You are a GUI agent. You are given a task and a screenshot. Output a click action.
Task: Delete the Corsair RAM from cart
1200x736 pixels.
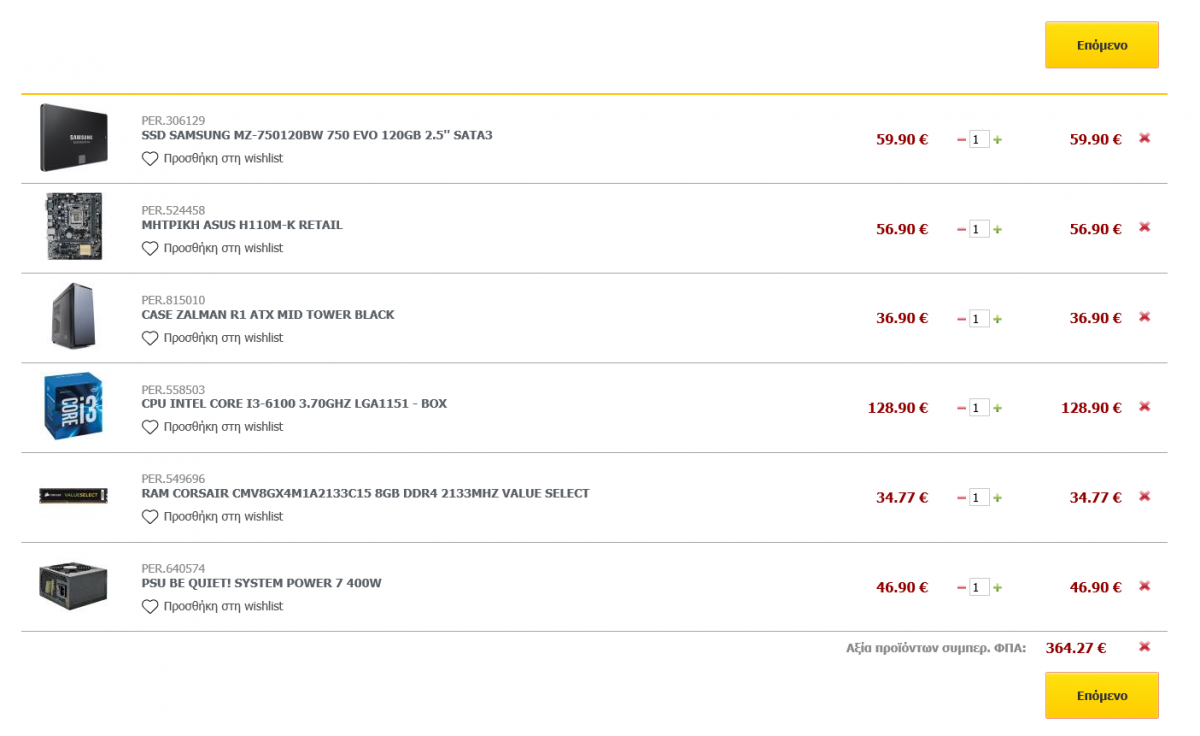1145,496
